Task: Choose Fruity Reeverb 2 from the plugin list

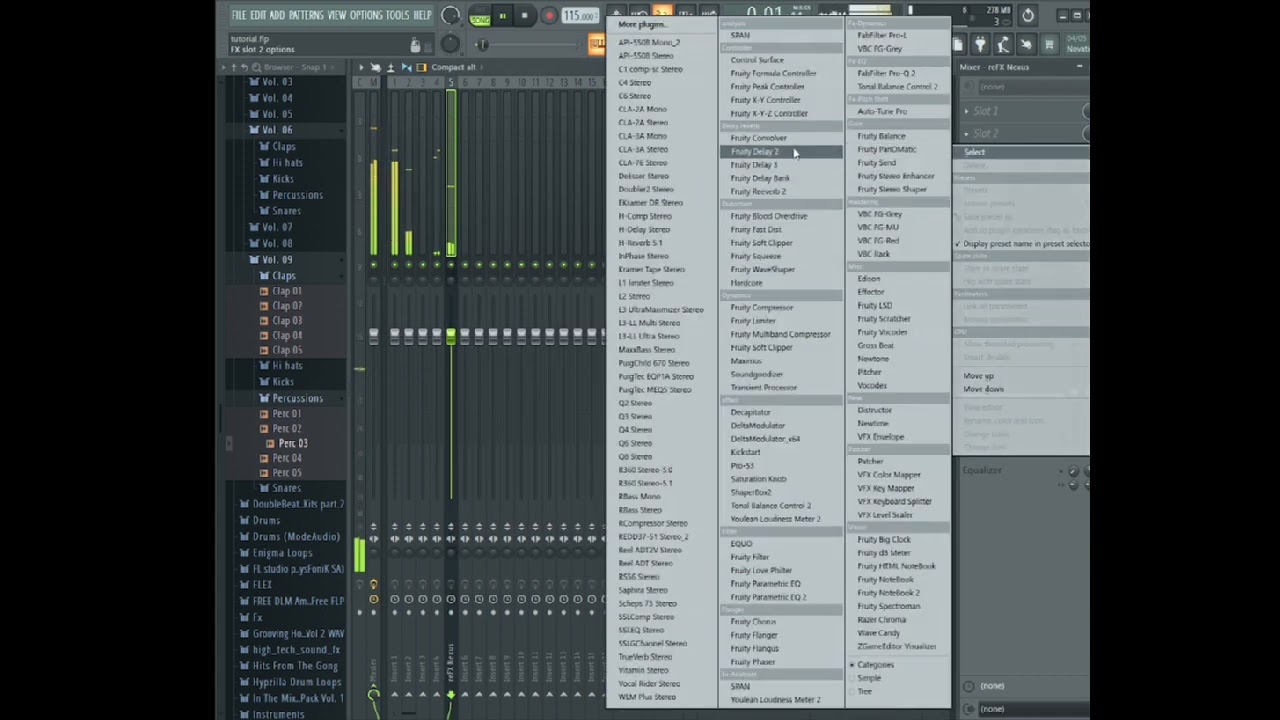Action: 758,191
